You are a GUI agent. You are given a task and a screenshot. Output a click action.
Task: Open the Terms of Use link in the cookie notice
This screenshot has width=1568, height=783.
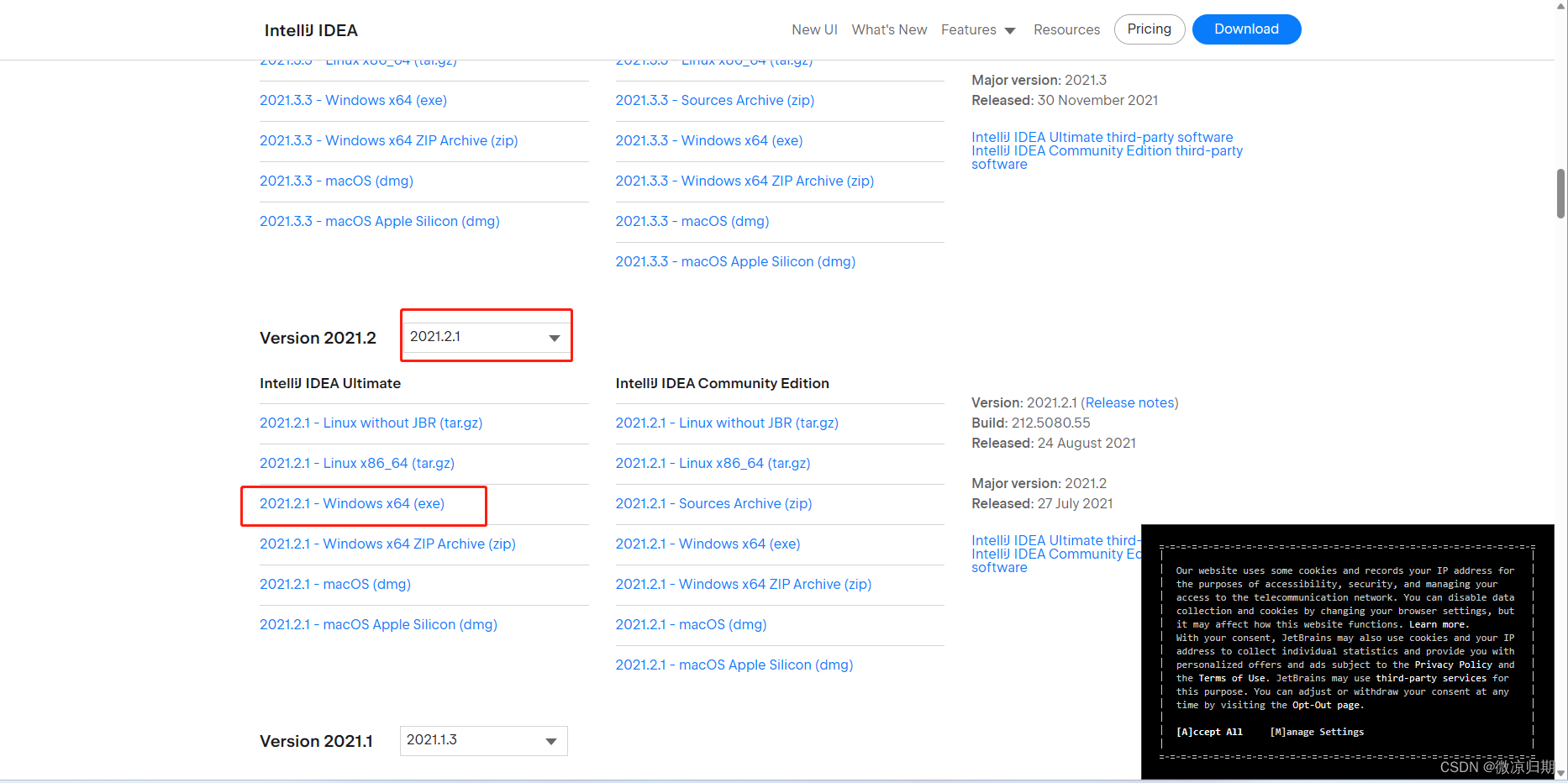(x=1233, y=678)
